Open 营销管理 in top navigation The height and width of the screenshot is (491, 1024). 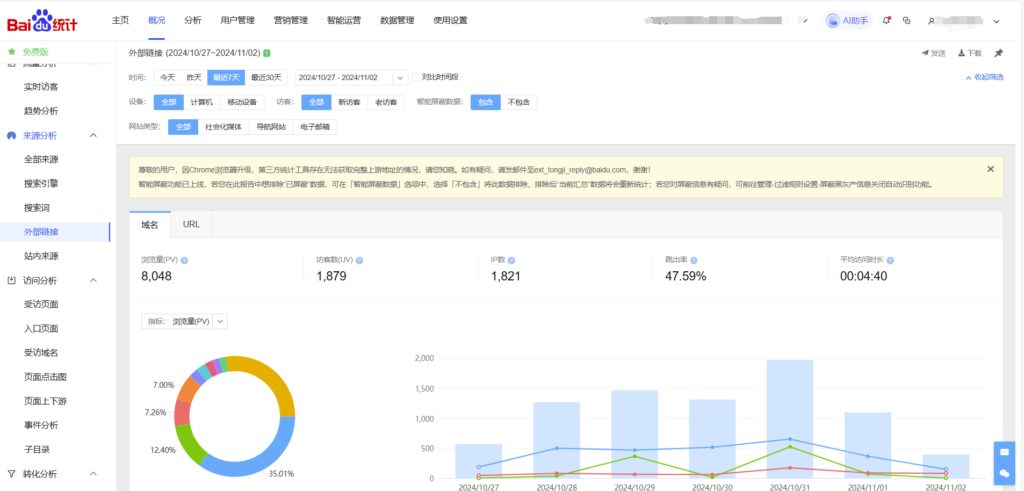tap(291, 20)
